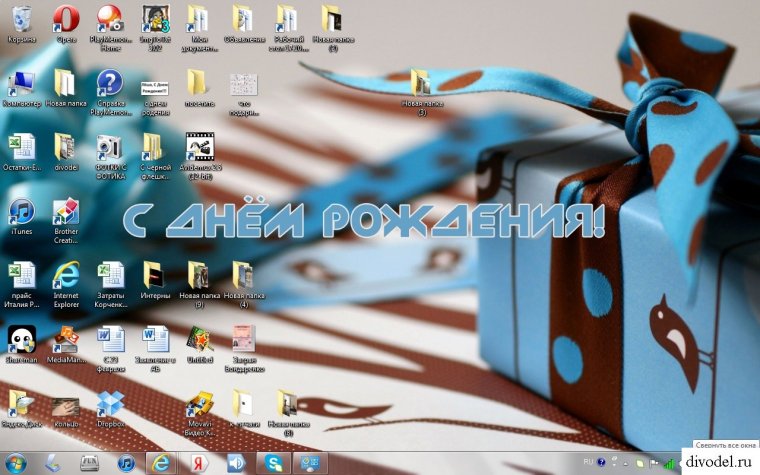Screen dimensions: 760x475
Task: Open the divodel folder on desktop
Action: click(66, 147)
